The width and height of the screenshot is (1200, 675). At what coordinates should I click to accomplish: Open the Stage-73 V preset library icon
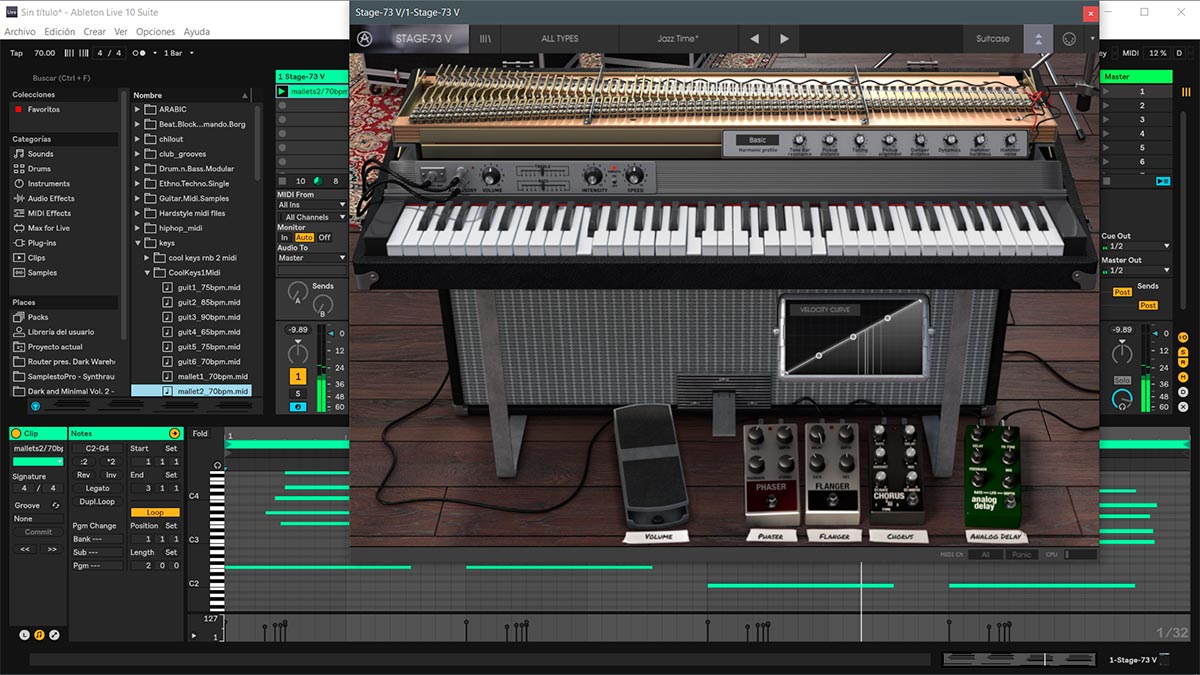(486, 39)
